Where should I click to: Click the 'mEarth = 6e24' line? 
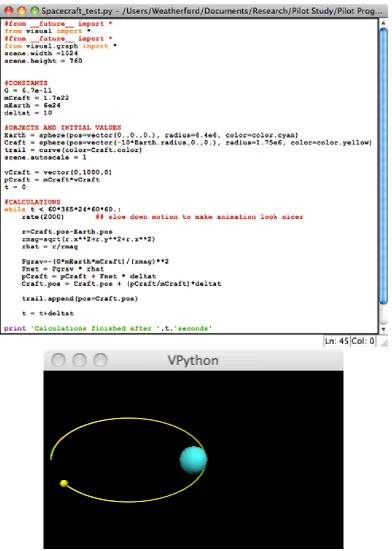(32, 105)
